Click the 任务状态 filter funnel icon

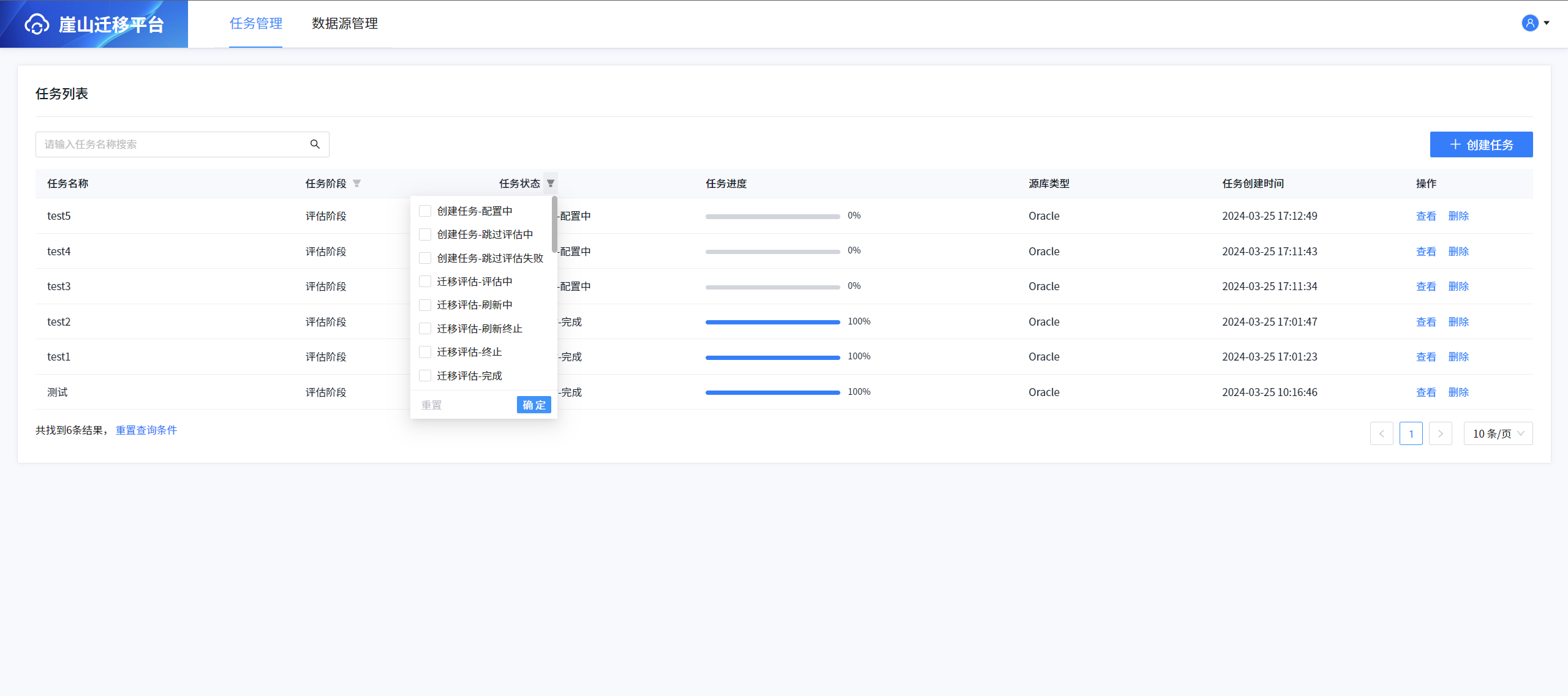[x=551, y=184]
